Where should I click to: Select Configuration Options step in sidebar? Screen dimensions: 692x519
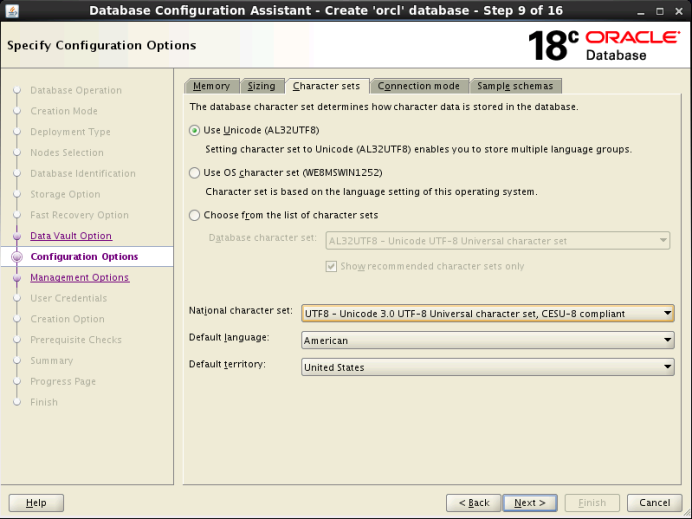[84, 256]
